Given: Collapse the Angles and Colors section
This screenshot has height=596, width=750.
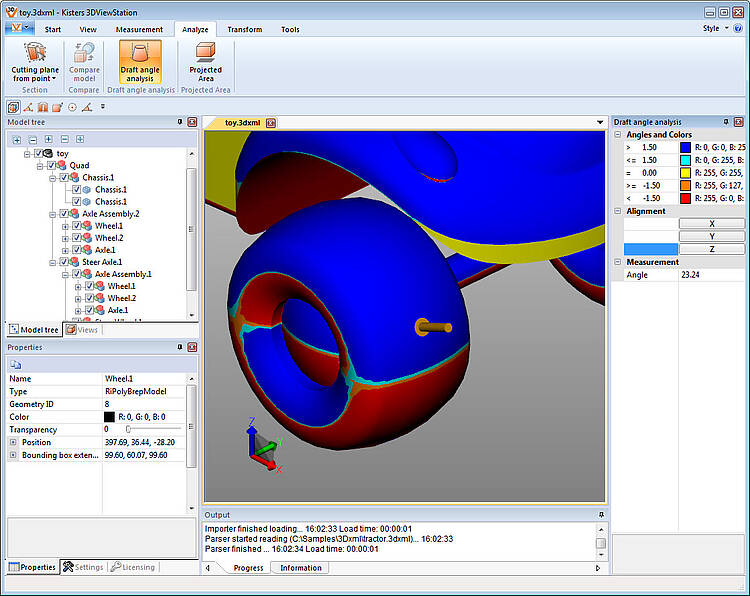Looking at the screenshot, I should [x=618, y=135].
